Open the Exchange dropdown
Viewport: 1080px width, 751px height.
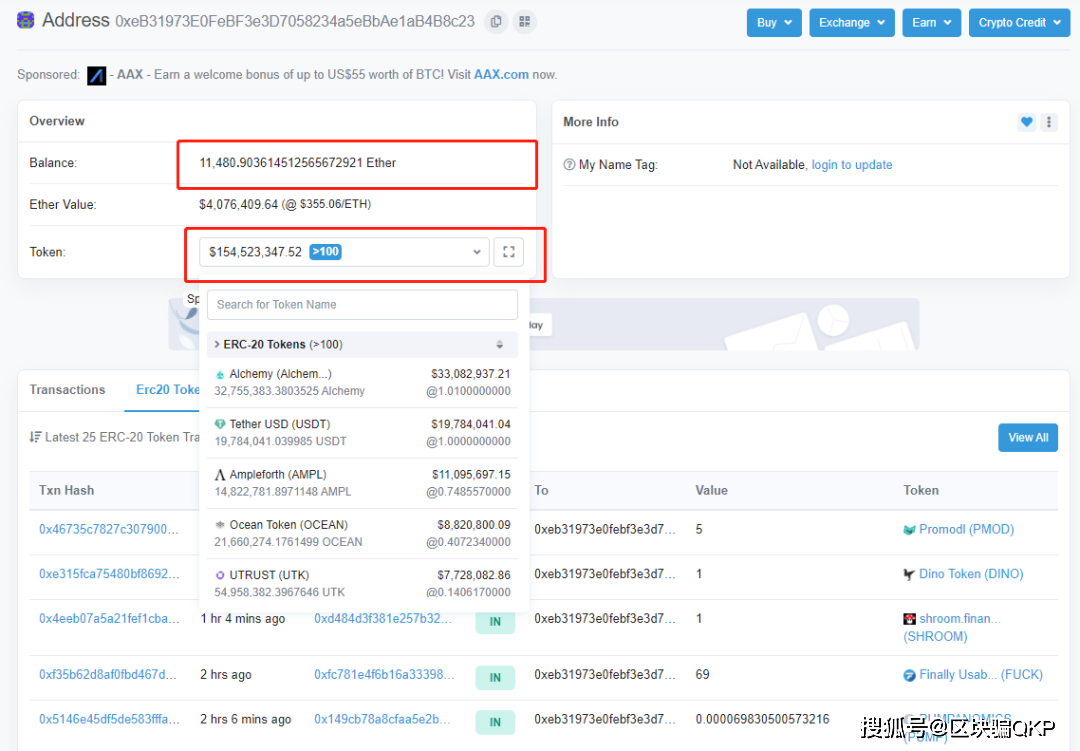(x=852, y=23)
